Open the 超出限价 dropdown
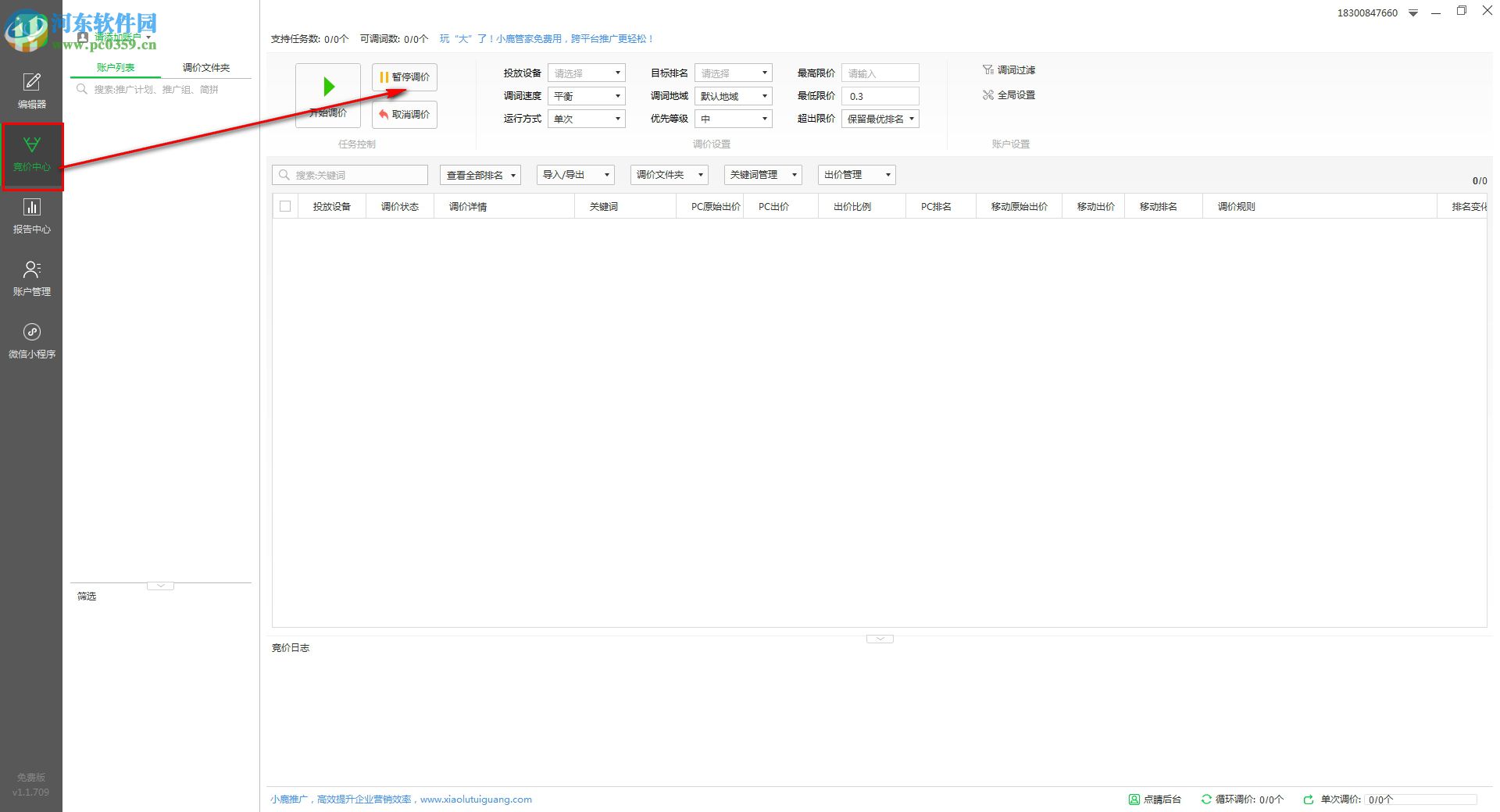 [x=880, y=119]
